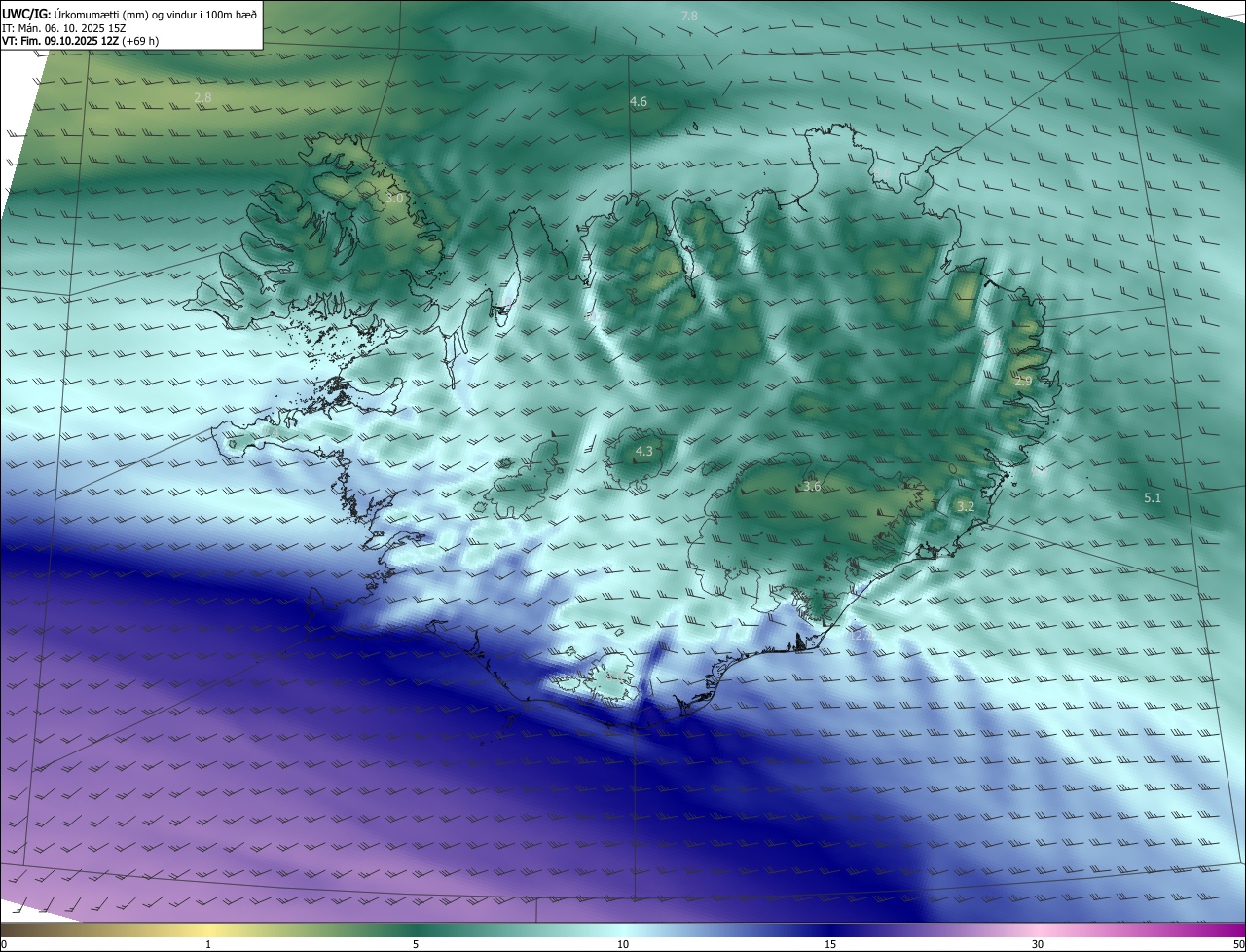The height and width of the screenshot is (952, 1246).
Task: Select the valid time 'VT: Fim. 09.10.2025 12Z (+69 h)'
Action: 81,41
